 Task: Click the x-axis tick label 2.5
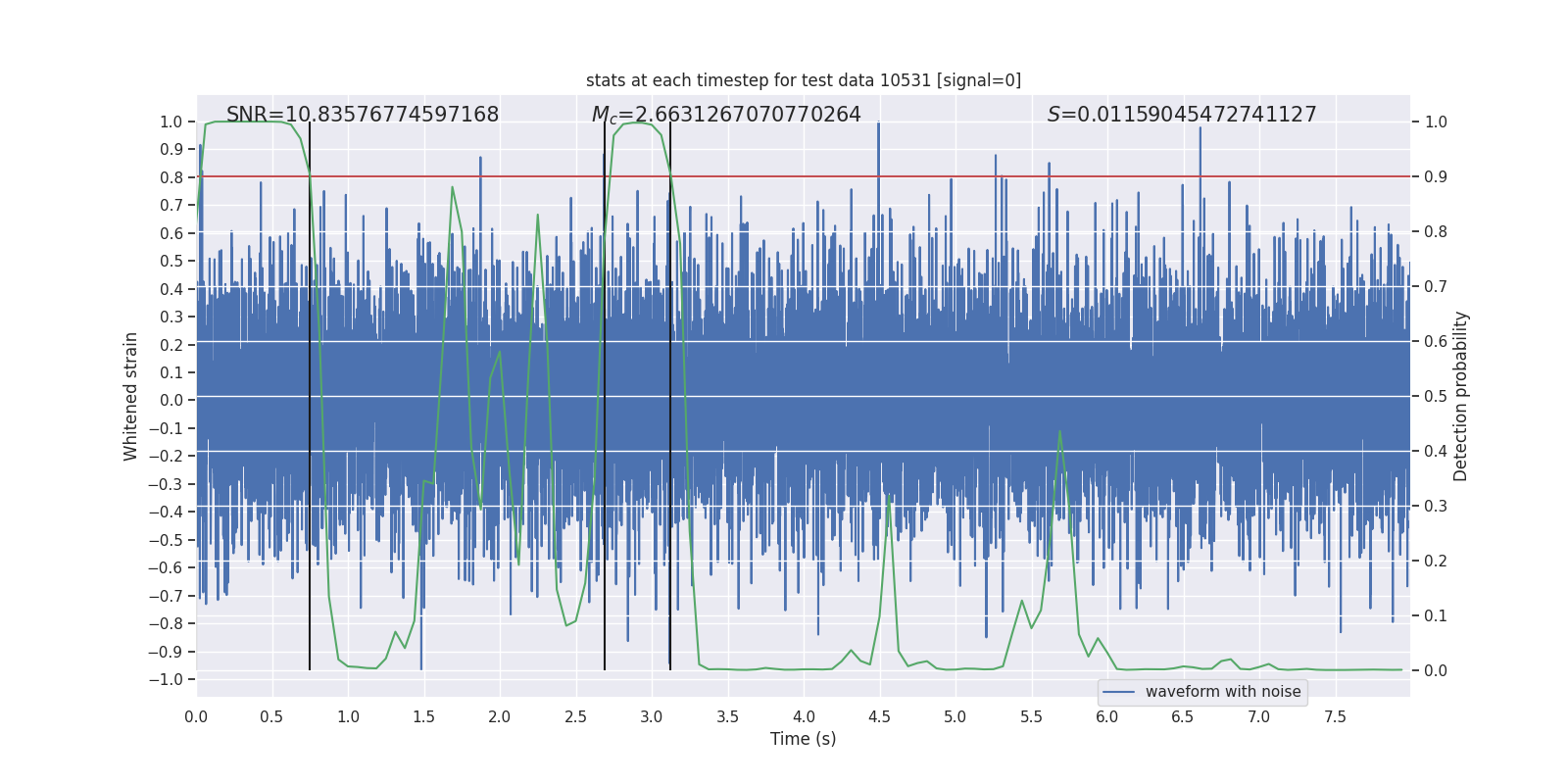pos(575,716)
